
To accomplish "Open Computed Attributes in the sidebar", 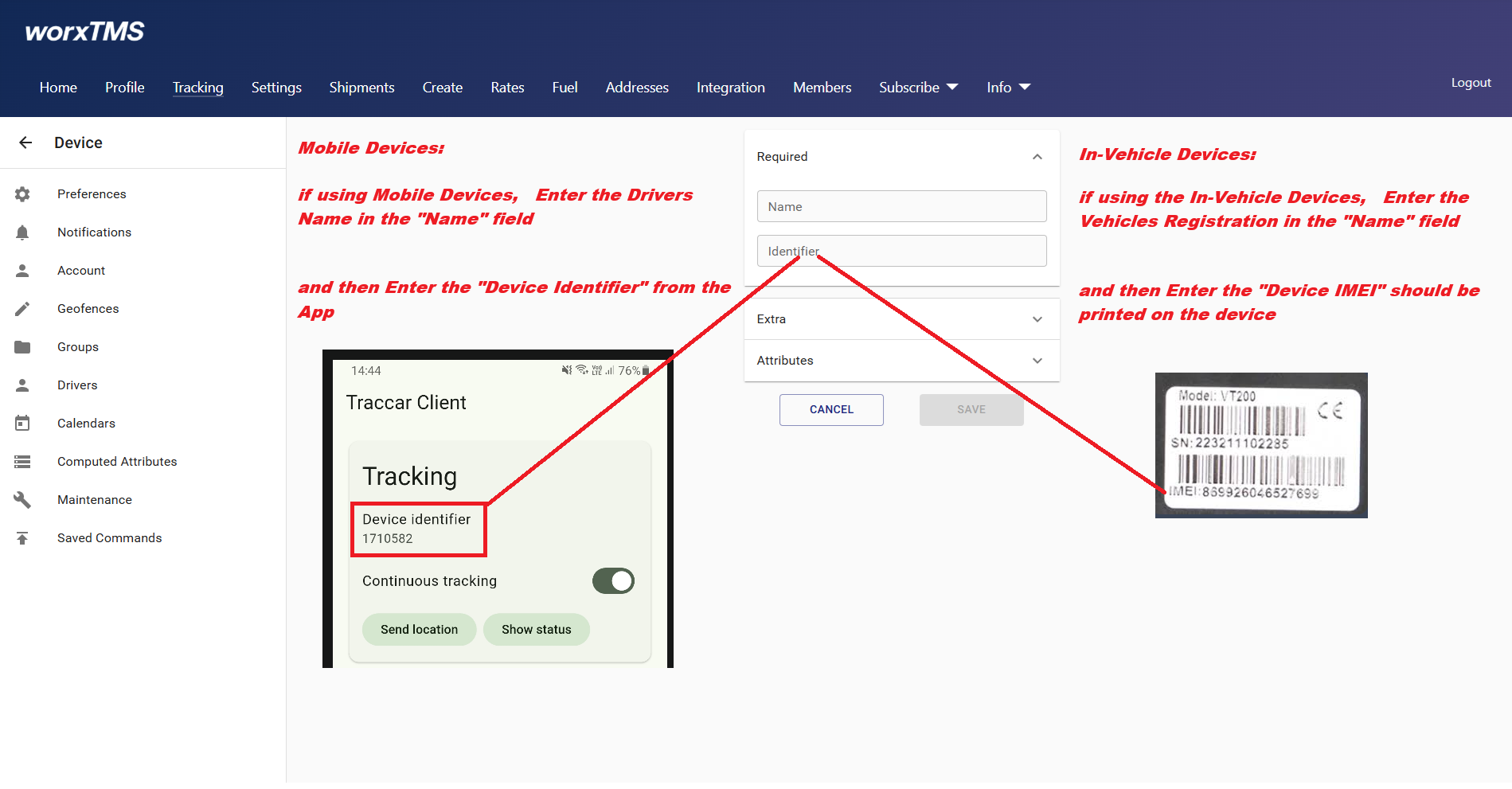I will pyautogui.click(x=117, y=461).
